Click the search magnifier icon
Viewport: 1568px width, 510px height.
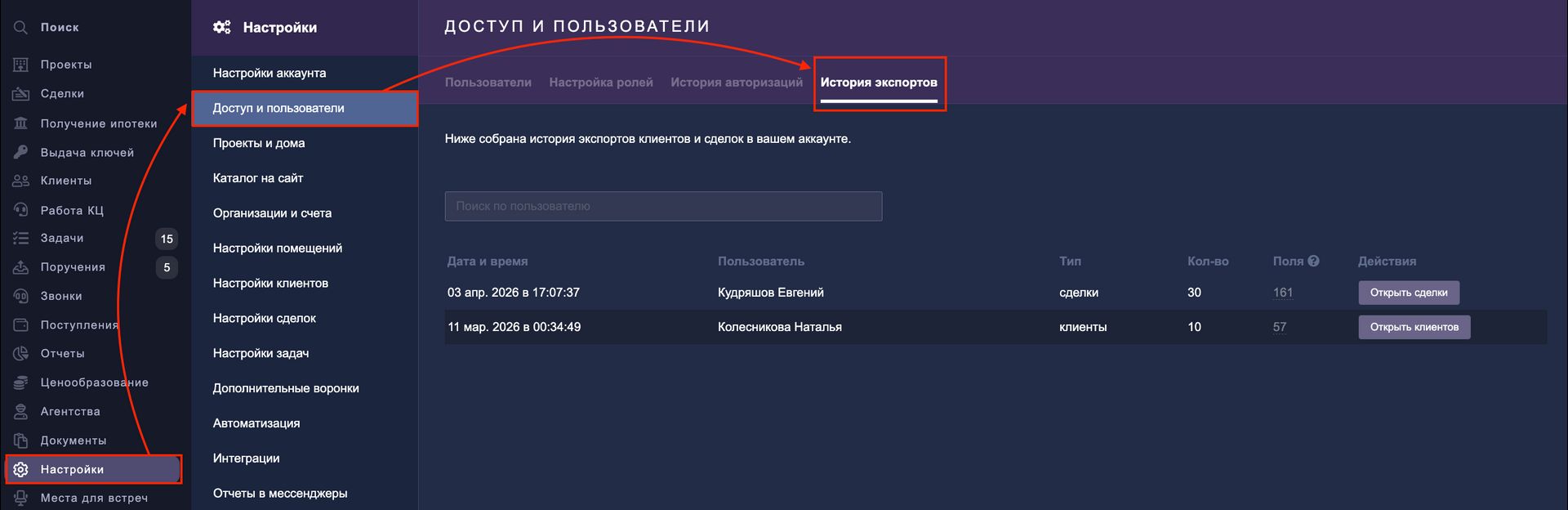[x=20, y=28]
